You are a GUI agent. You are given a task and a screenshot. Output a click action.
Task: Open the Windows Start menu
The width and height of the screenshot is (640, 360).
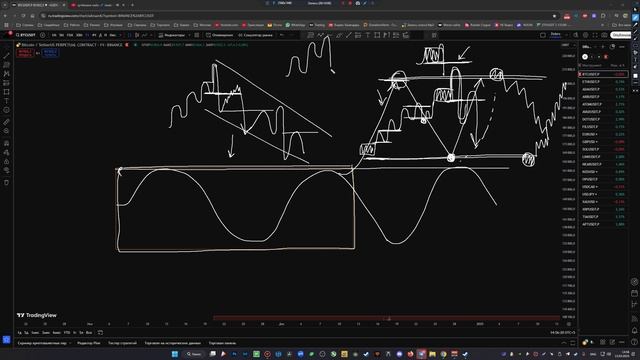tap(175, 354)
